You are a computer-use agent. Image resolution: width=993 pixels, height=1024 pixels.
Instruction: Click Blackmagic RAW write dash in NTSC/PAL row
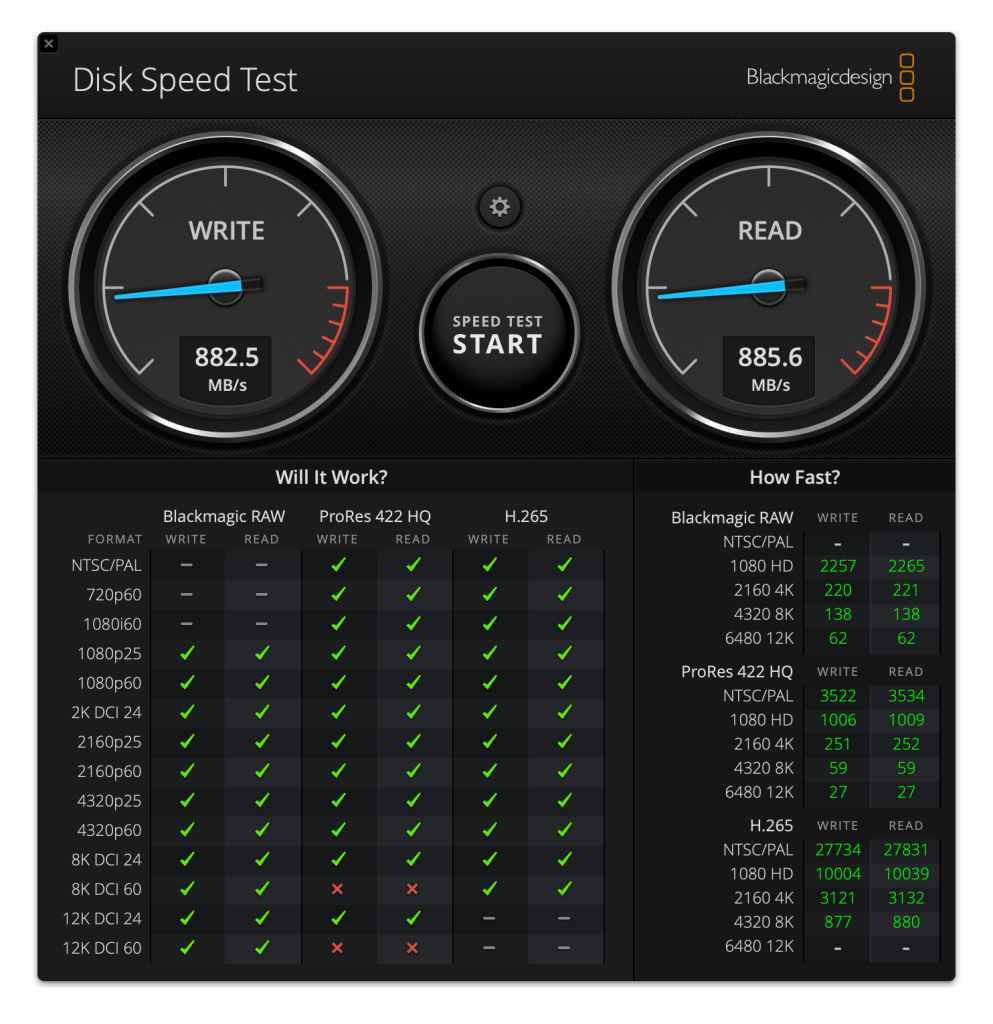point(187,565)
